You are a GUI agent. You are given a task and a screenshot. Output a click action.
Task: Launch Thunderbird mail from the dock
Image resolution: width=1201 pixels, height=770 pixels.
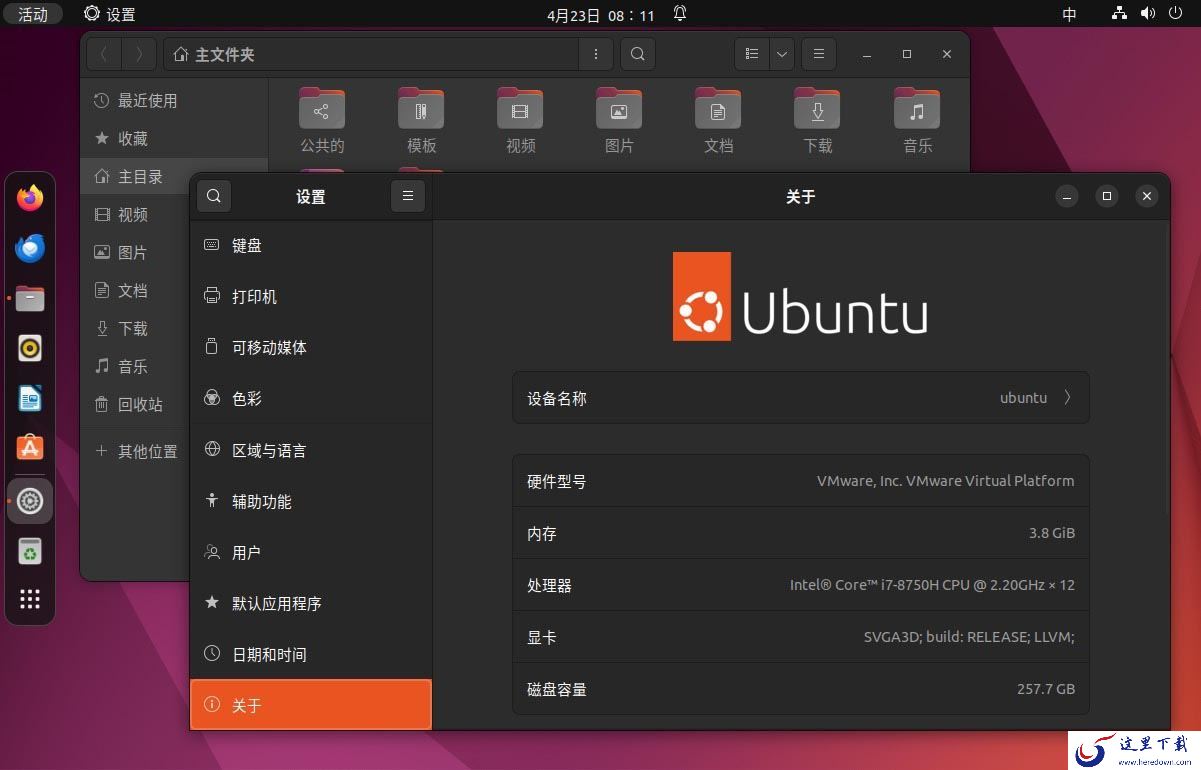click(30, 248)
